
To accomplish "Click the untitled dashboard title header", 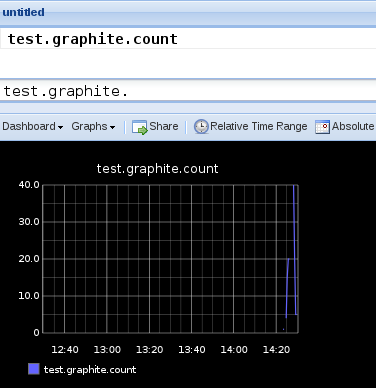I will point(23,12).
